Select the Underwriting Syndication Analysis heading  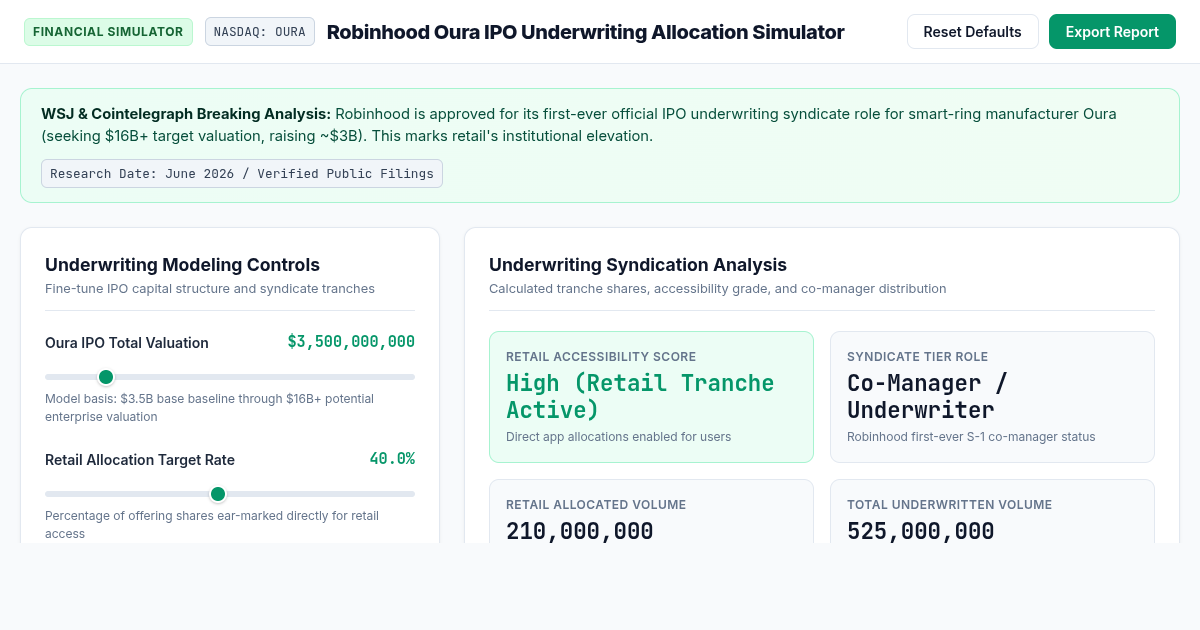[638, 265]
